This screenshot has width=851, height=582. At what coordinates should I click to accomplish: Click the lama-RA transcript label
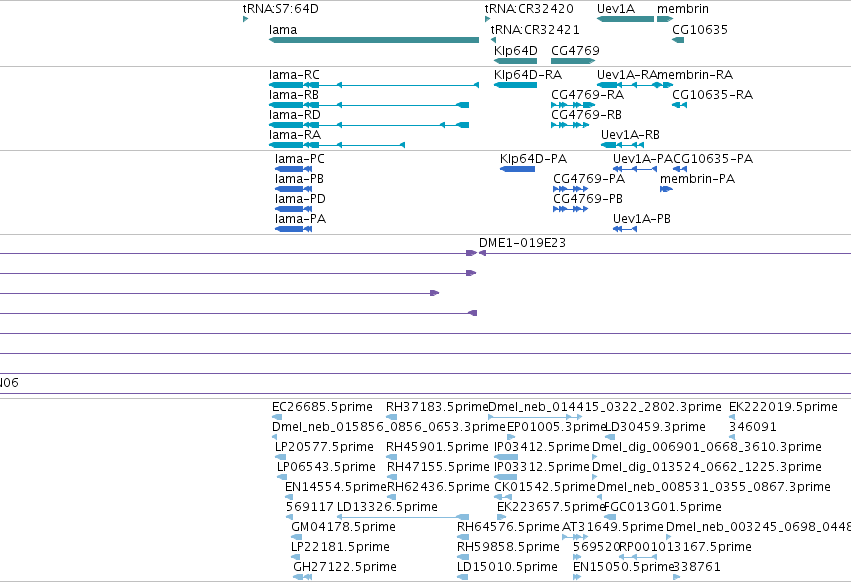pos(295,135)
